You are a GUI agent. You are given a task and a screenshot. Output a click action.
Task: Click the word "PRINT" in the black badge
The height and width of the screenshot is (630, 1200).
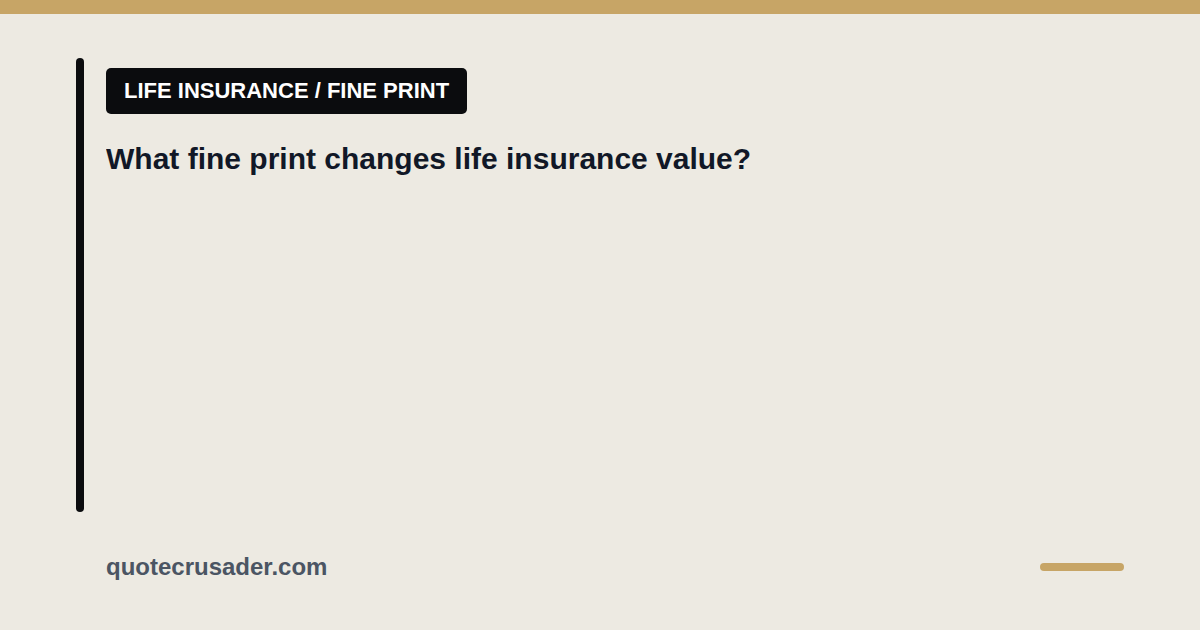click(x=415, y=91)
